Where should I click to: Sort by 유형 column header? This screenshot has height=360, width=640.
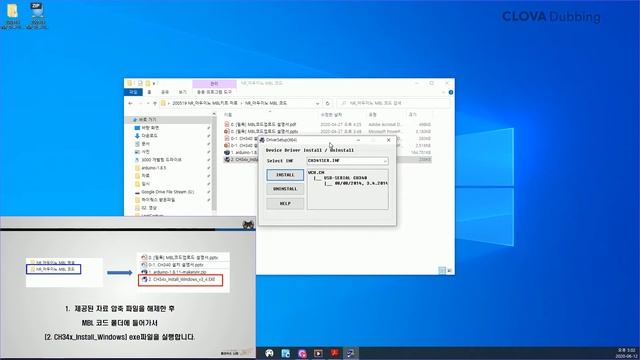click(372, 115)
